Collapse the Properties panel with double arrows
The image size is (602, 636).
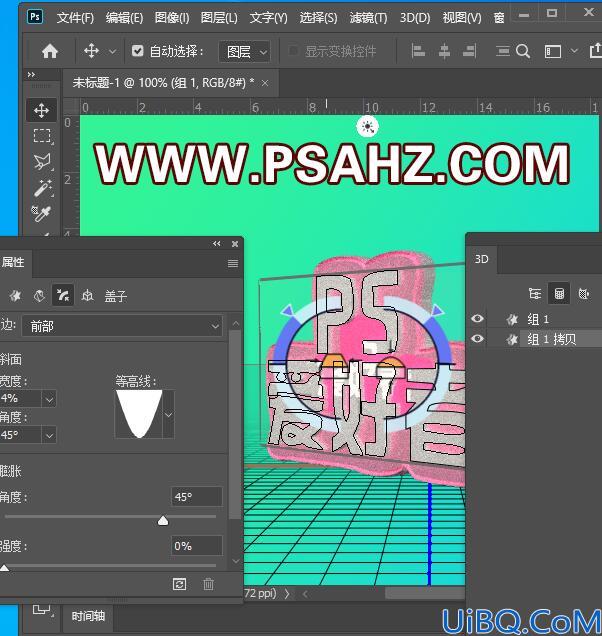pos(217,244)
